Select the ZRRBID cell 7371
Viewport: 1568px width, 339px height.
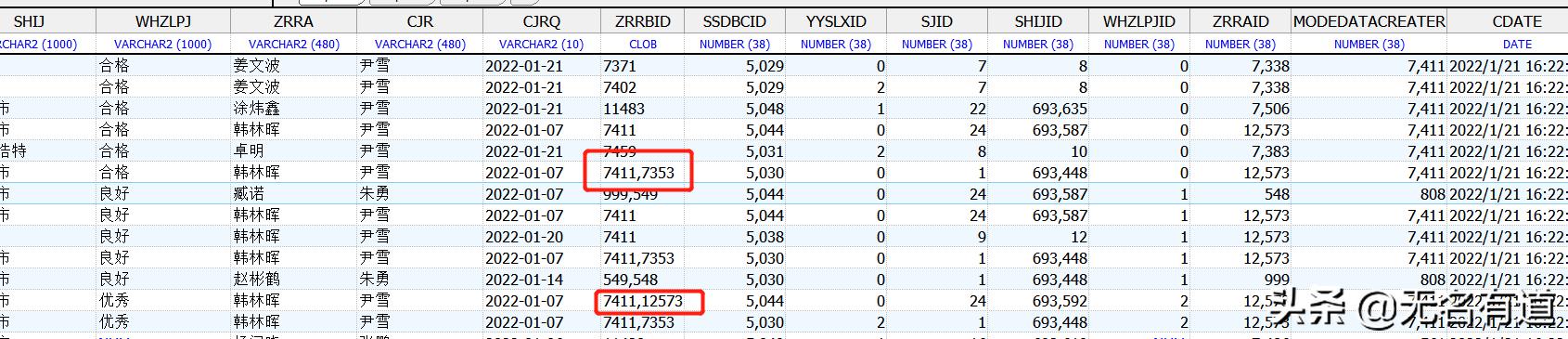(x=620, y=66)
